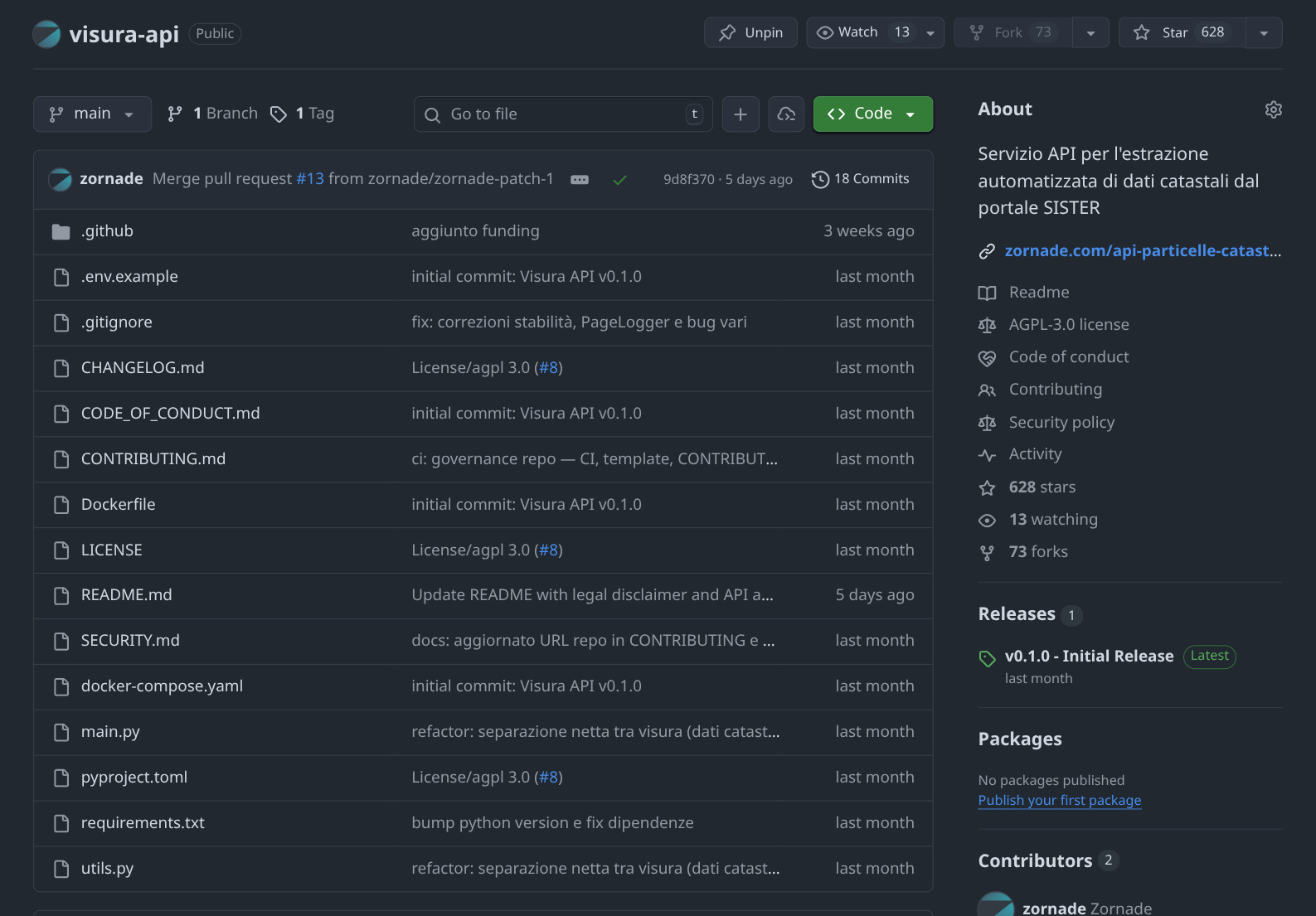This screenshot has height=916, width=1316.
Task: View the 73 forks list
Action: pyautogui.click(x=1038, y=552)
